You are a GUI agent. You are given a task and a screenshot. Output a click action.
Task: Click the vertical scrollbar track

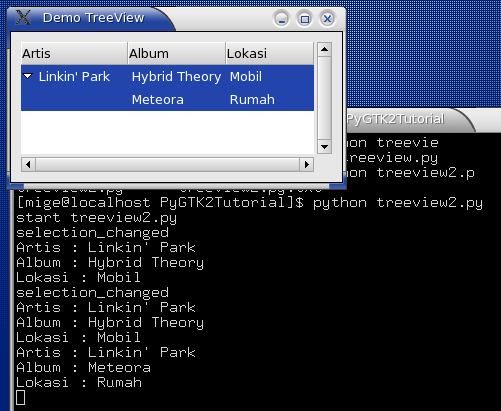tap(324, 98)
